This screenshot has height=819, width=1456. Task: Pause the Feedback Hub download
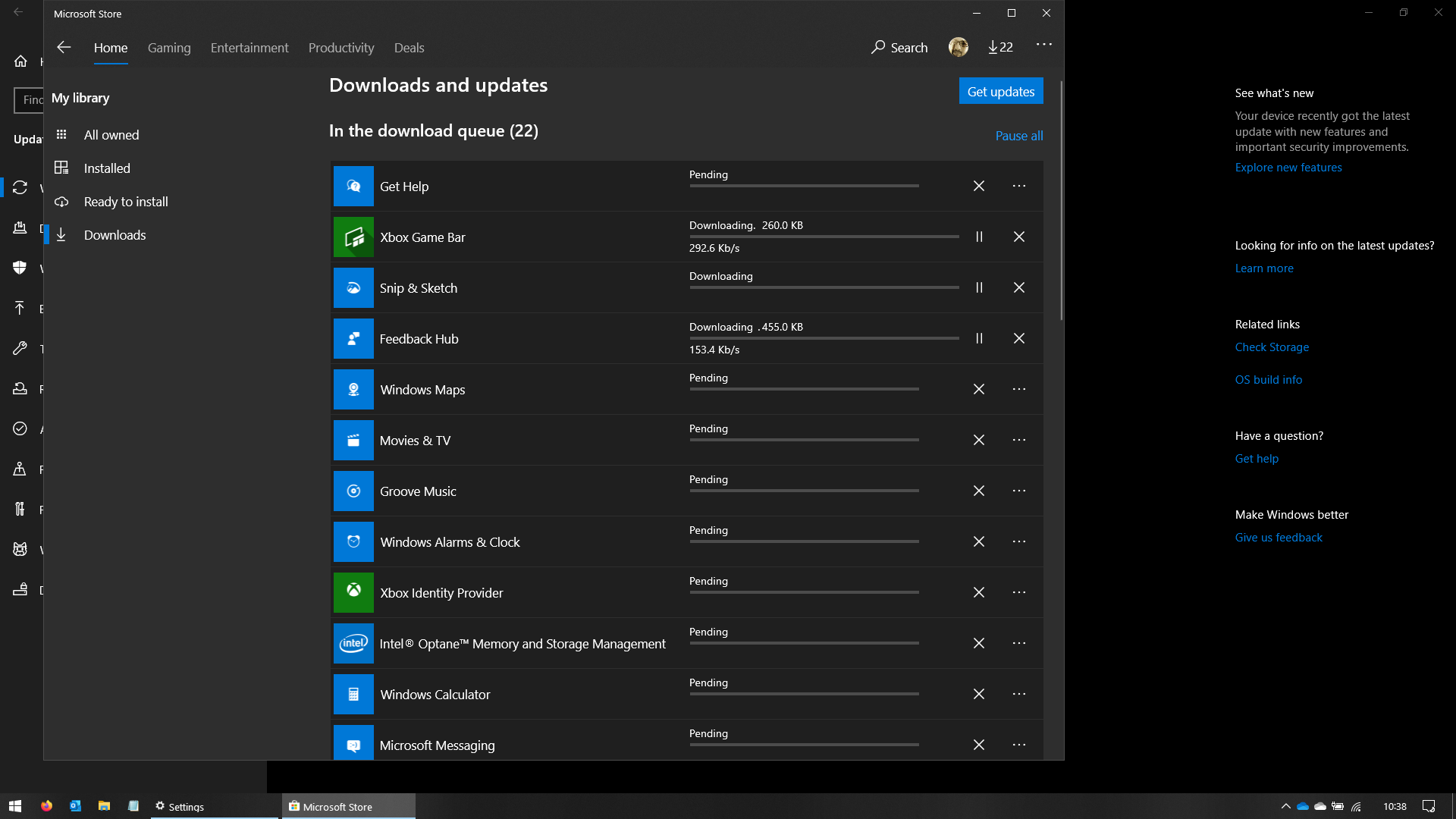pos(979,338)
